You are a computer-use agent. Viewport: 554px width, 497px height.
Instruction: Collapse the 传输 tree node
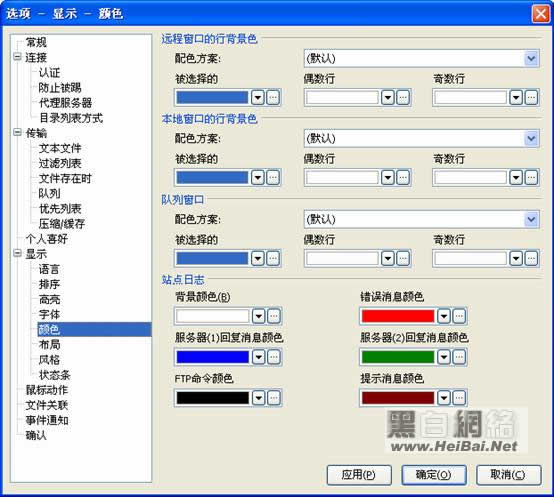[17, 132]
